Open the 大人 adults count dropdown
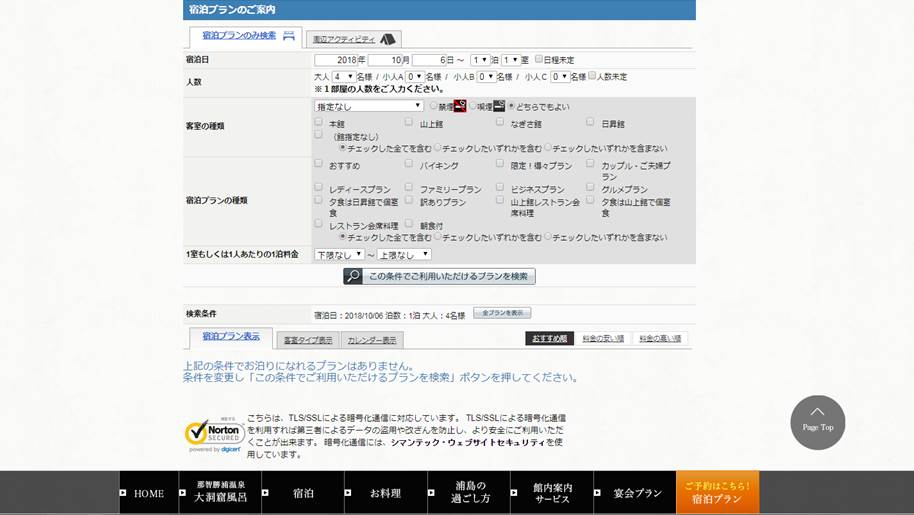This screenshot has height=515, width=914. 343,76
